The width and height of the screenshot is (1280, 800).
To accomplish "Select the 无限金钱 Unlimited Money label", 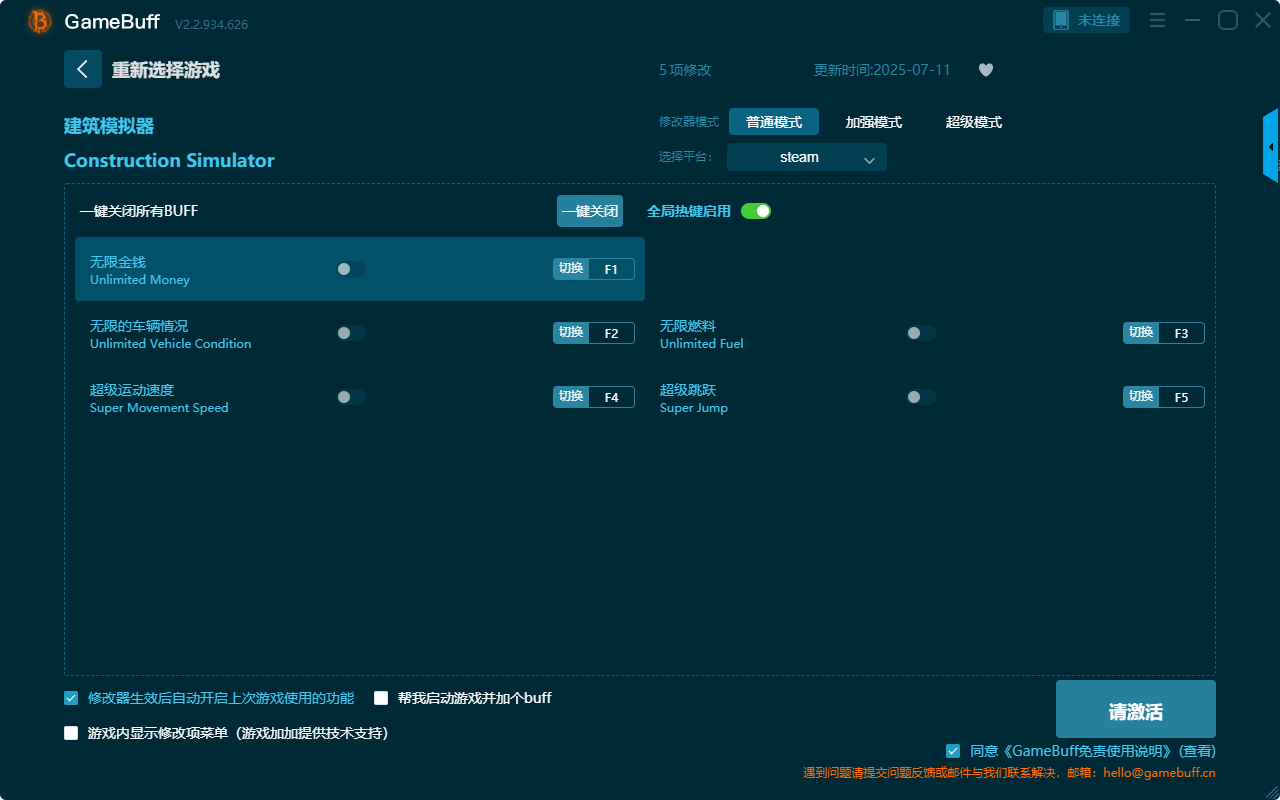I will tap(140, 270).
